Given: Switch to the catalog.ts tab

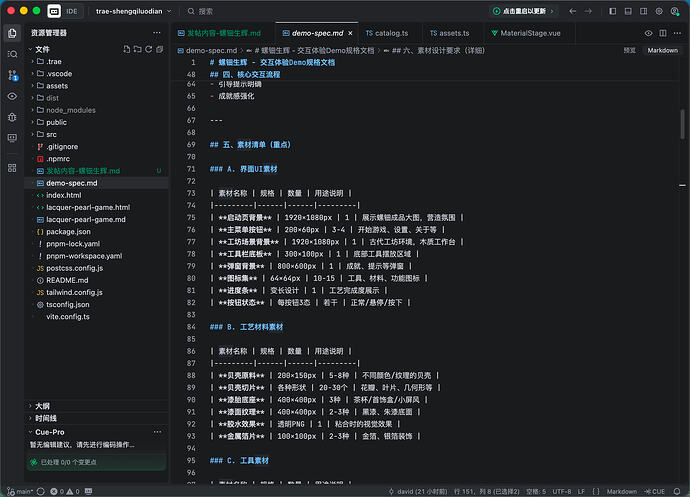Looking at the screenshot, I should pyautogui.click(x=387, y=33).
